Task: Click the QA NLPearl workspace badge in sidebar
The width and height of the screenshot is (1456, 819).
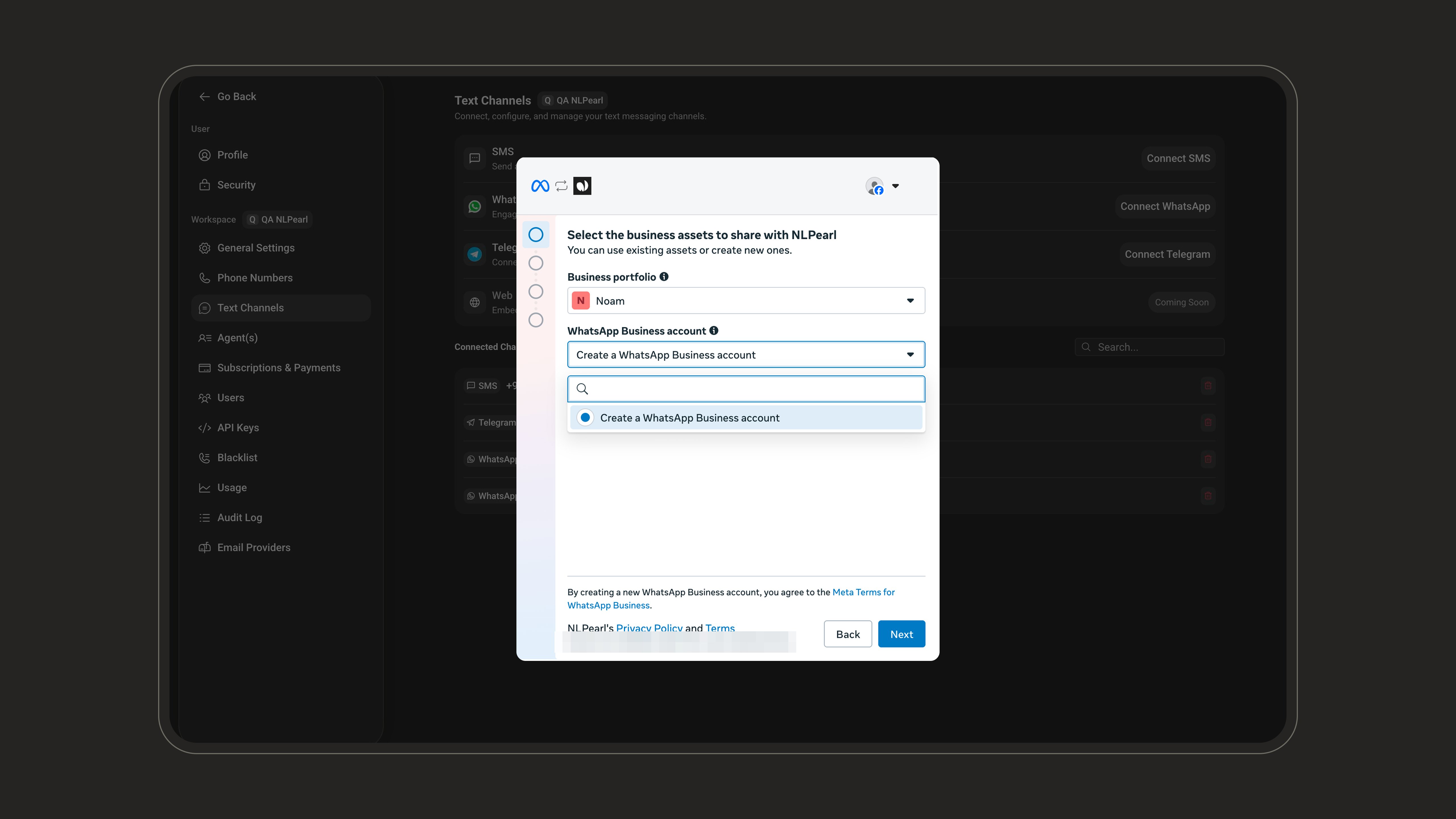Action: point(278,219)
